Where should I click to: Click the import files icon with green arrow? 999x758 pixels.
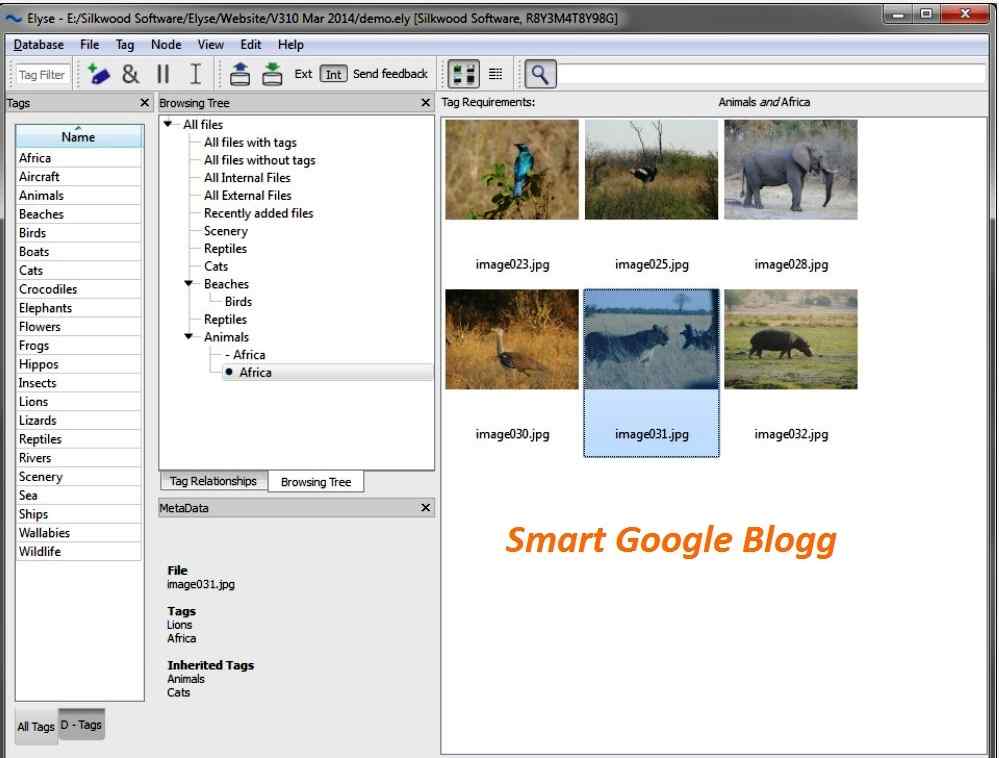coord(271,73)
